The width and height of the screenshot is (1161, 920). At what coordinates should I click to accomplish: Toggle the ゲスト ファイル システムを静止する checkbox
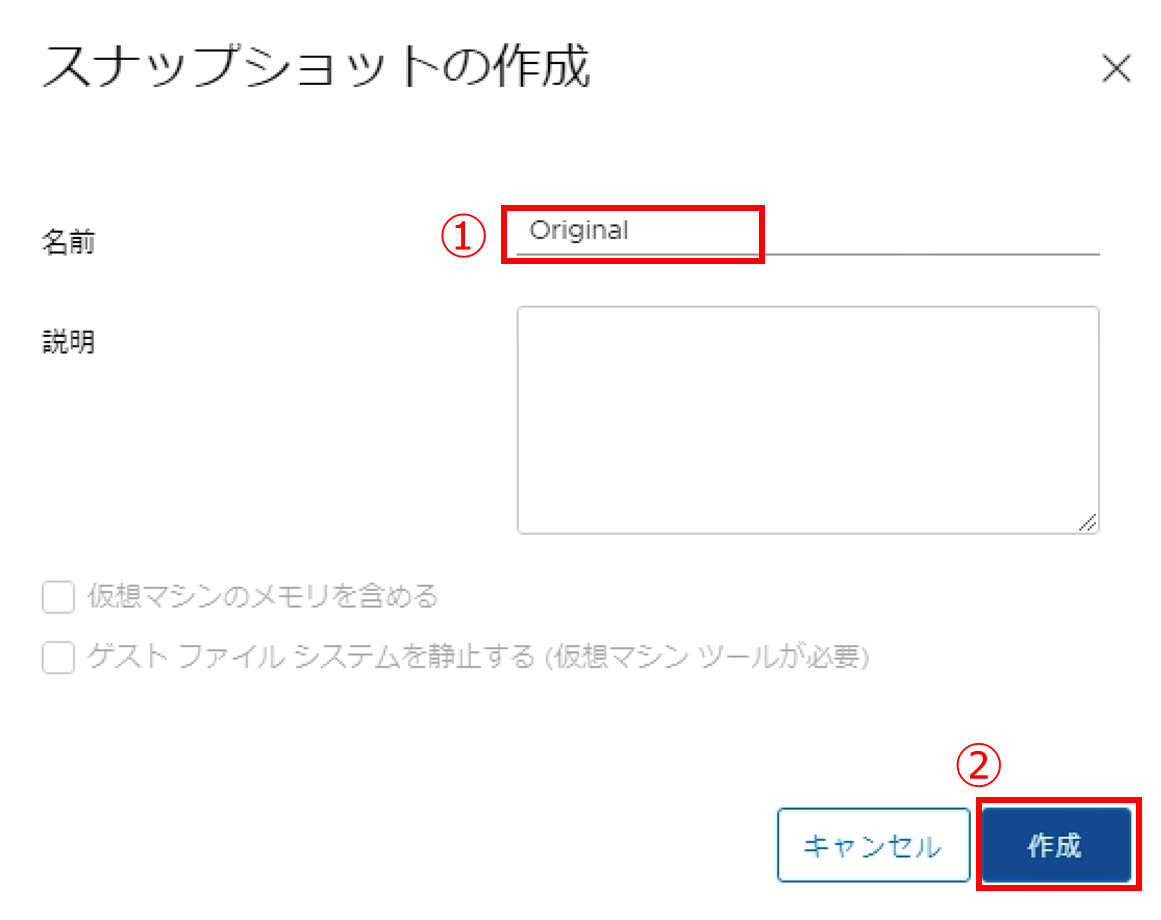point(59,658)
